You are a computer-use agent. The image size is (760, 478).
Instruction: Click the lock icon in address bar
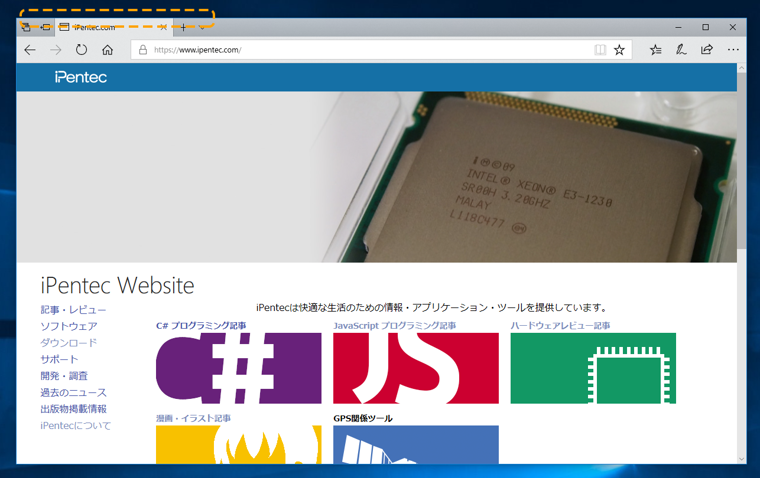coord(143,50)
